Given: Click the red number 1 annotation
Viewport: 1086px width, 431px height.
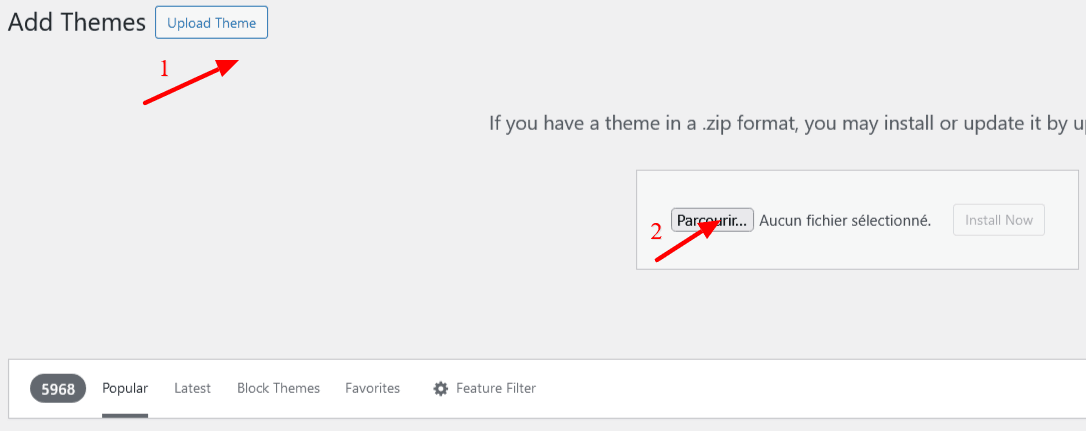Looking at the screenshot, I should tap(165, 69).
